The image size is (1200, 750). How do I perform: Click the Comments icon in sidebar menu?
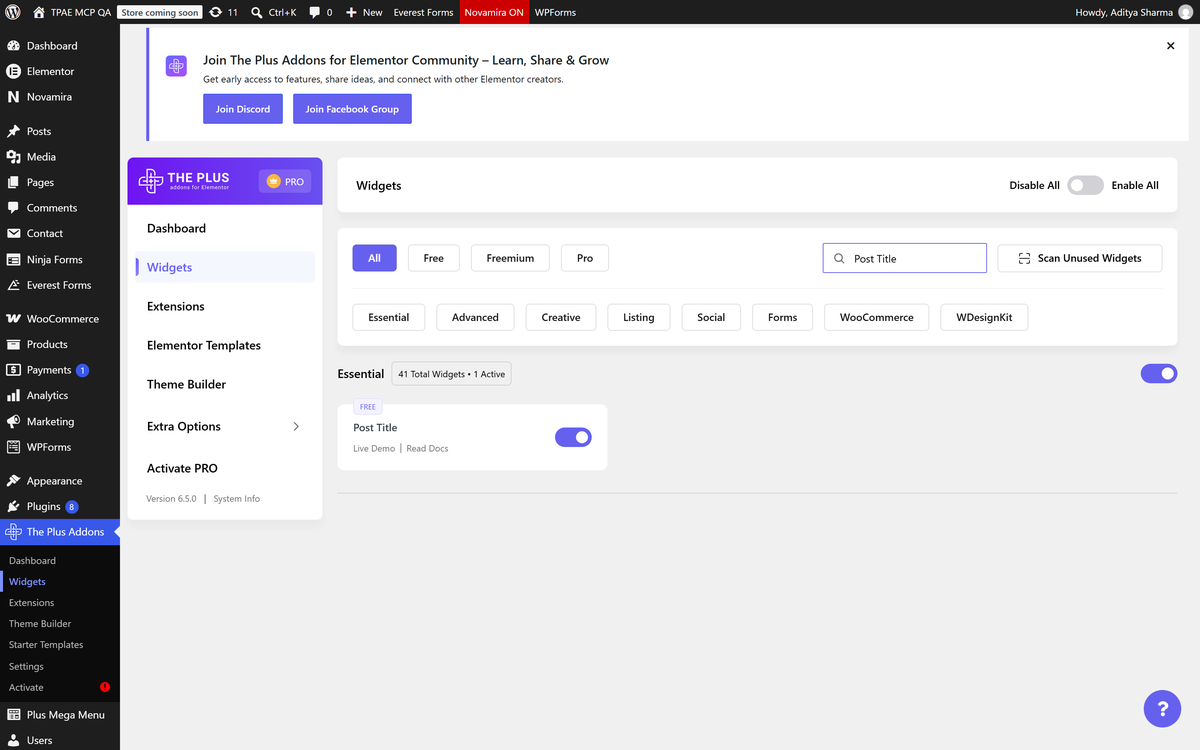click(13, 208)
